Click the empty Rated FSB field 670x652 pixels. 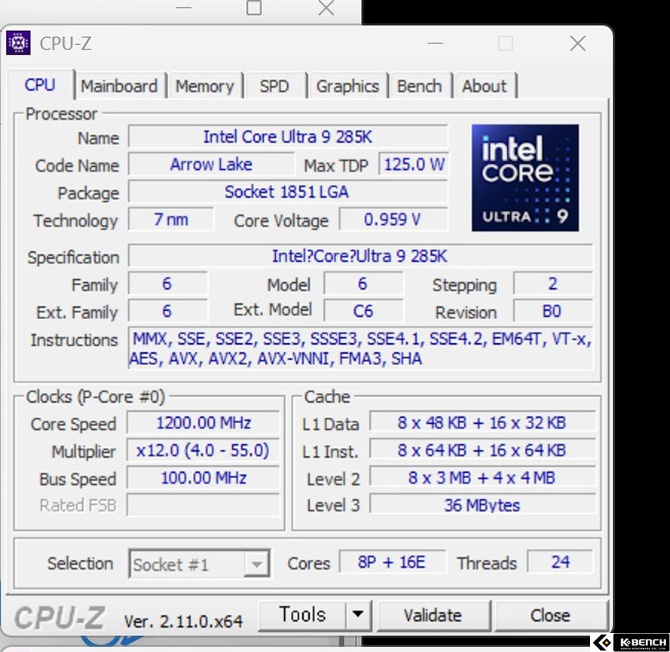coord(203,505)
